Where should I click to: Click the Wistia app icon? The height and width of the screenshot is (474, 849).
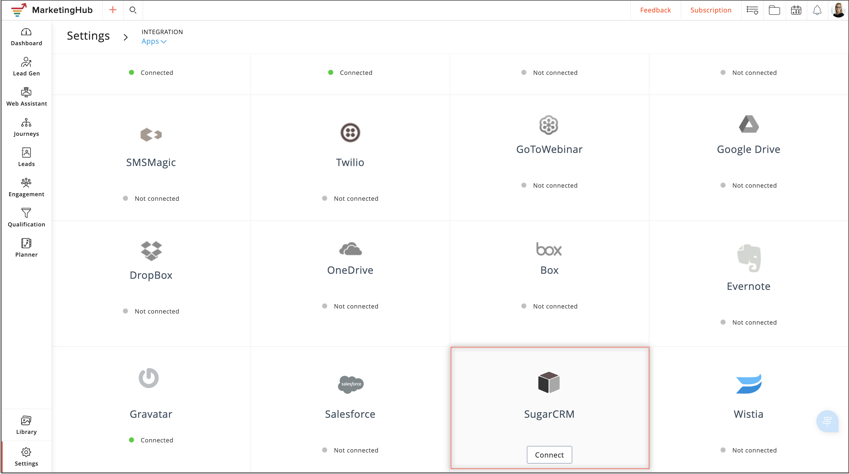[749, 384]
